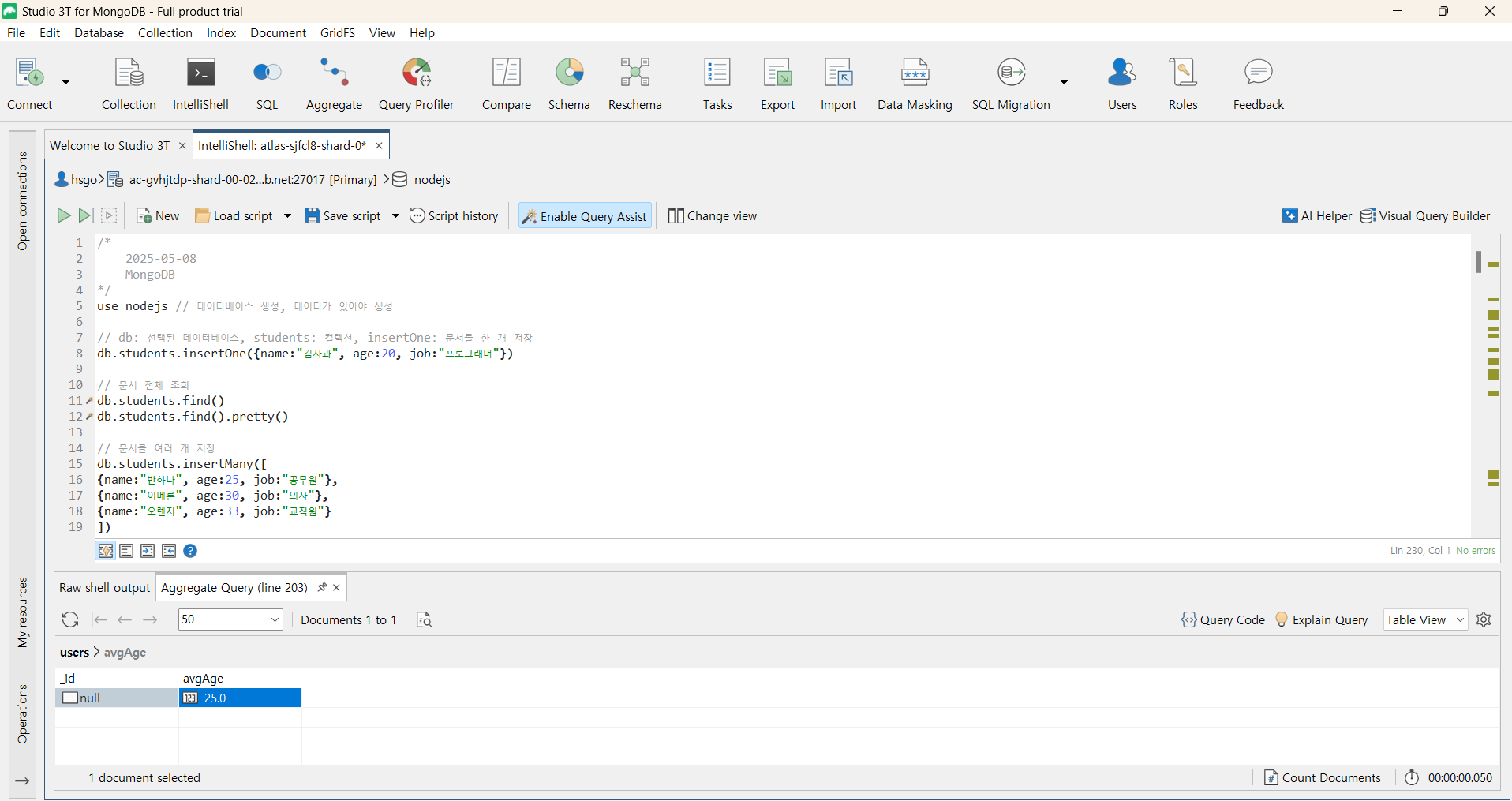Open the Connect manager icon
Viewport: 1512px width, 801px height.
click(30, 83)
